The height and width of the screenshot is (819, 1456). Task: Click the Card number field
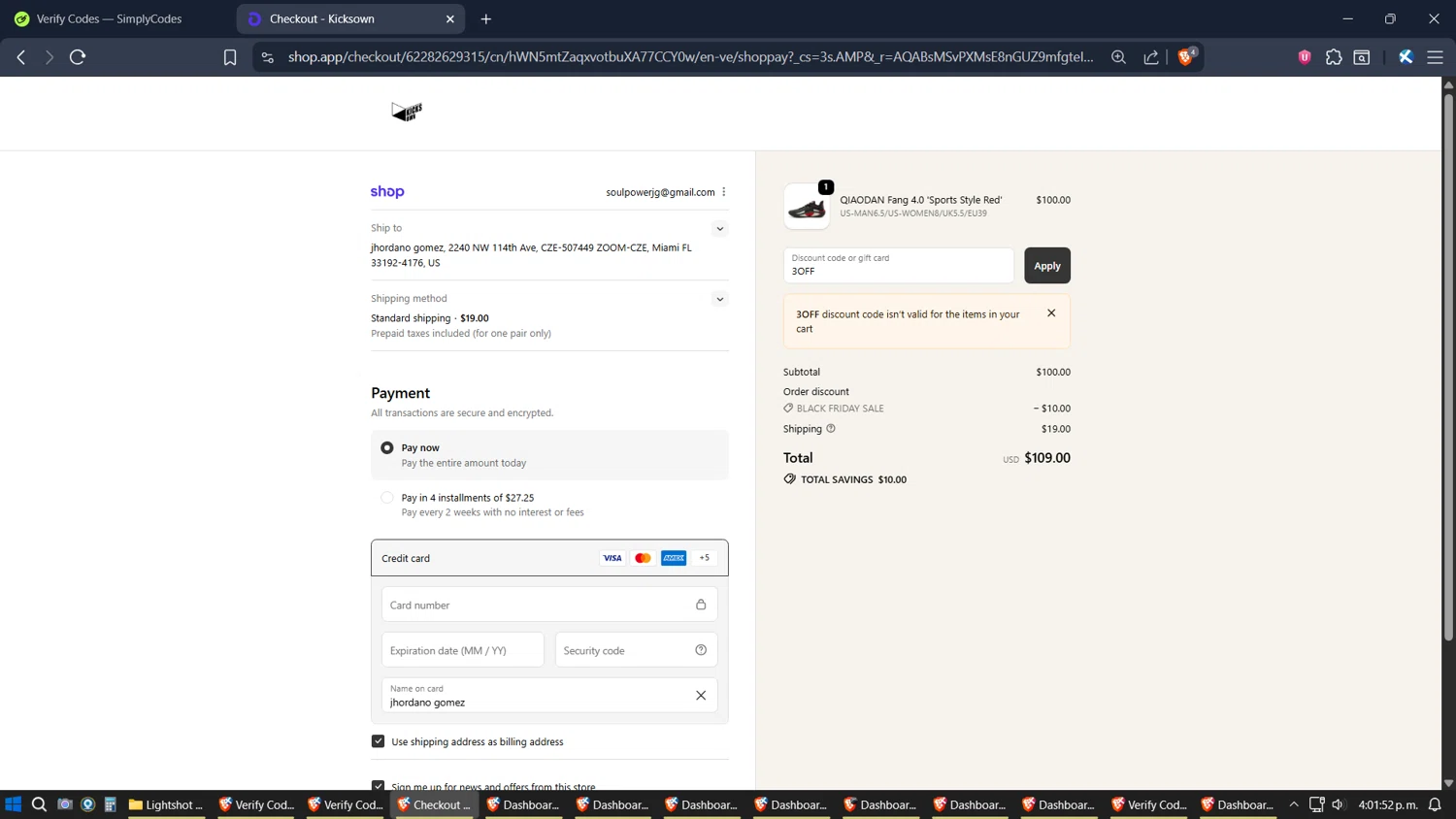coord(549,605)
